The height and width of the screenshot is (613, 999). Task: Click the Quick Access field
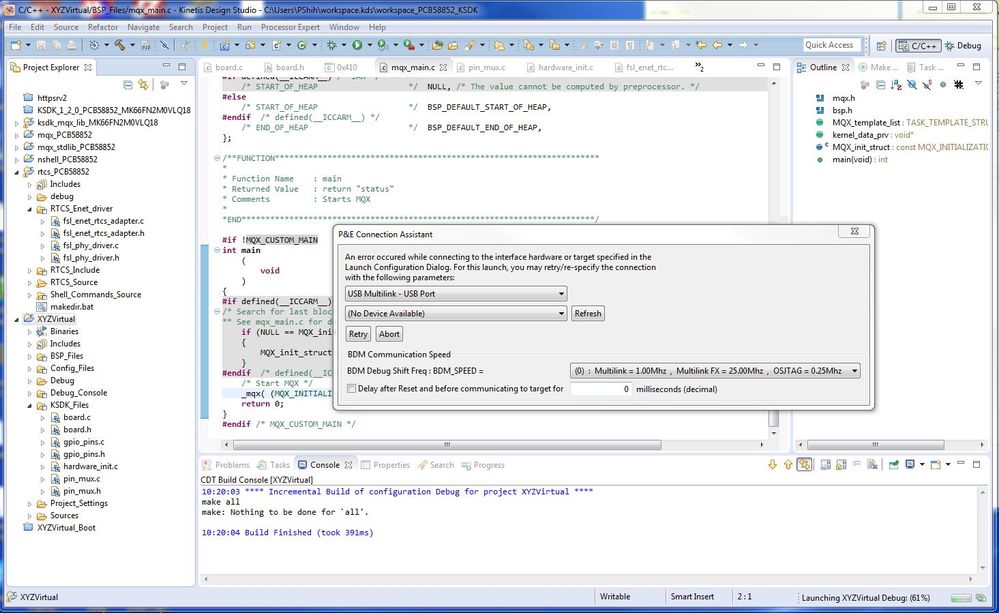(831, 45)
